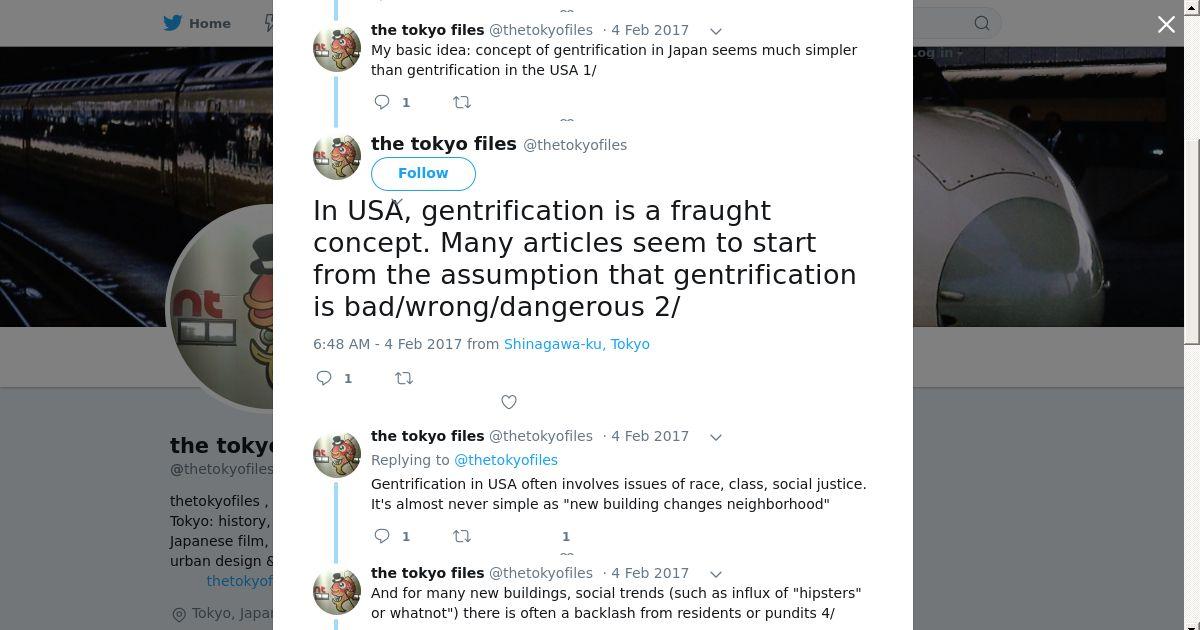Close the tweet overlay with X

coord(1166,24)
